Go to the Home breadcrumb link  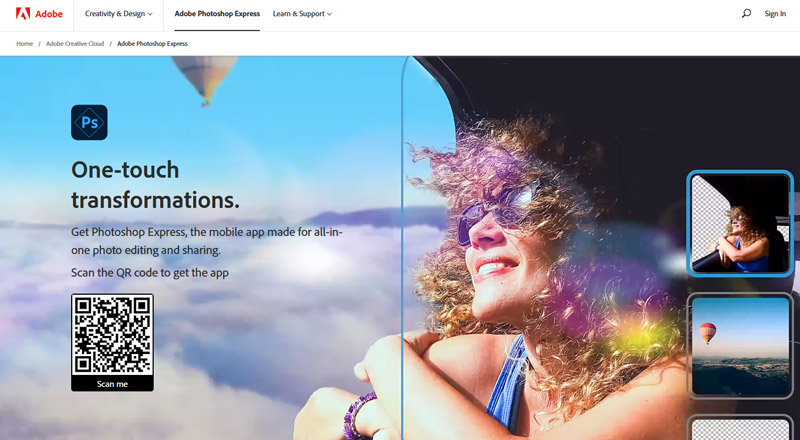24,44
